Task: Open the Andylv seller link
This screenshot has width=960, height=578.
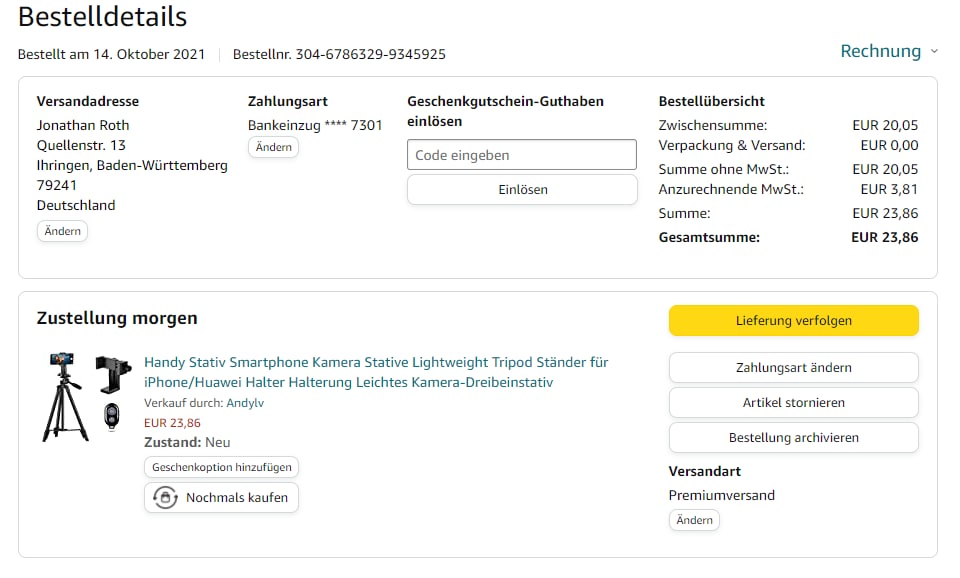Action: click(x=245, y=403)
